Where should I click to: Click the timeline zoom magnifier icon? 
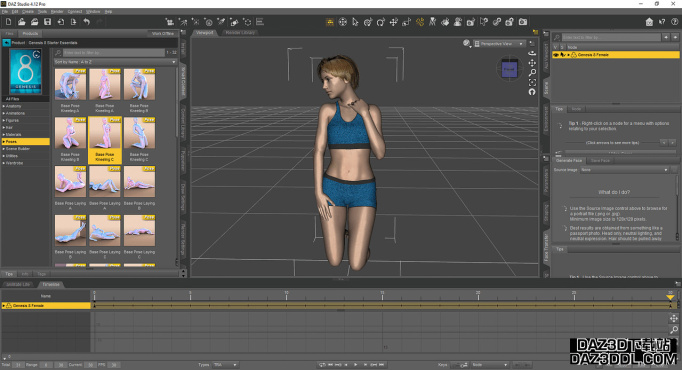(674, 330)
